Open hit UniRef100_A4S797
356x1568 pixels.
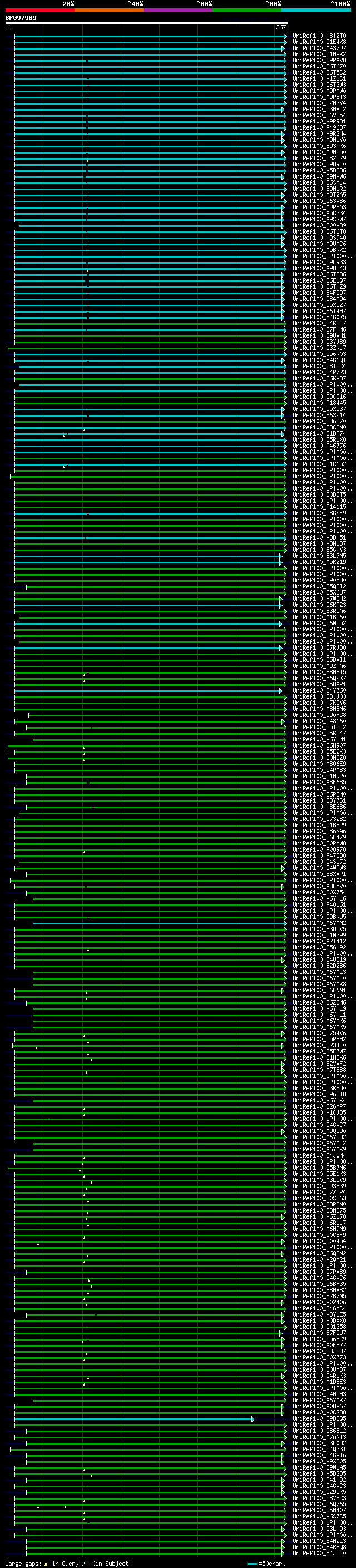[x=319, y=48]
